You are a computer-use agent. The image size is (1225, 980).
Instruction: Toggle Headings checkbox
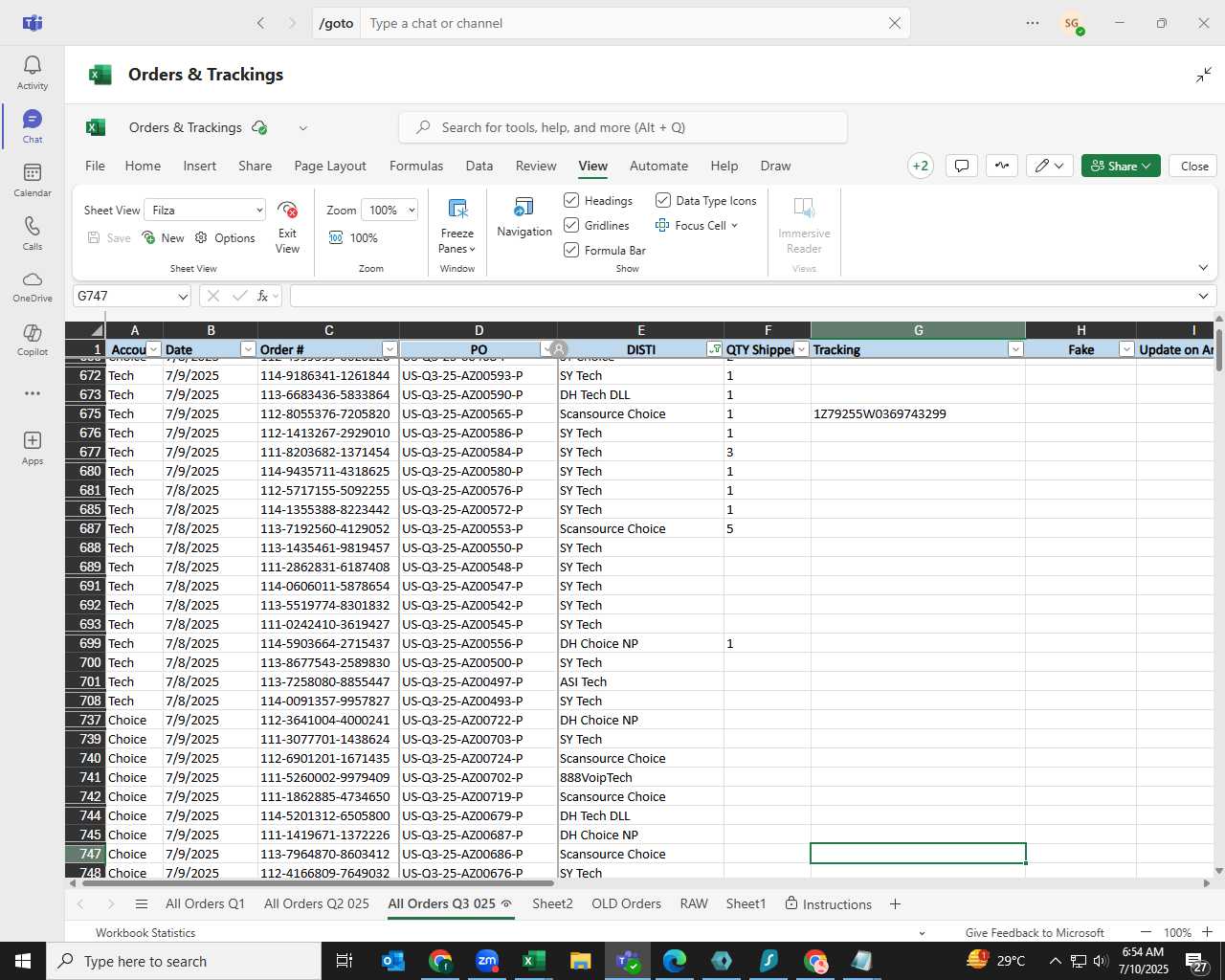click(571, 200)
